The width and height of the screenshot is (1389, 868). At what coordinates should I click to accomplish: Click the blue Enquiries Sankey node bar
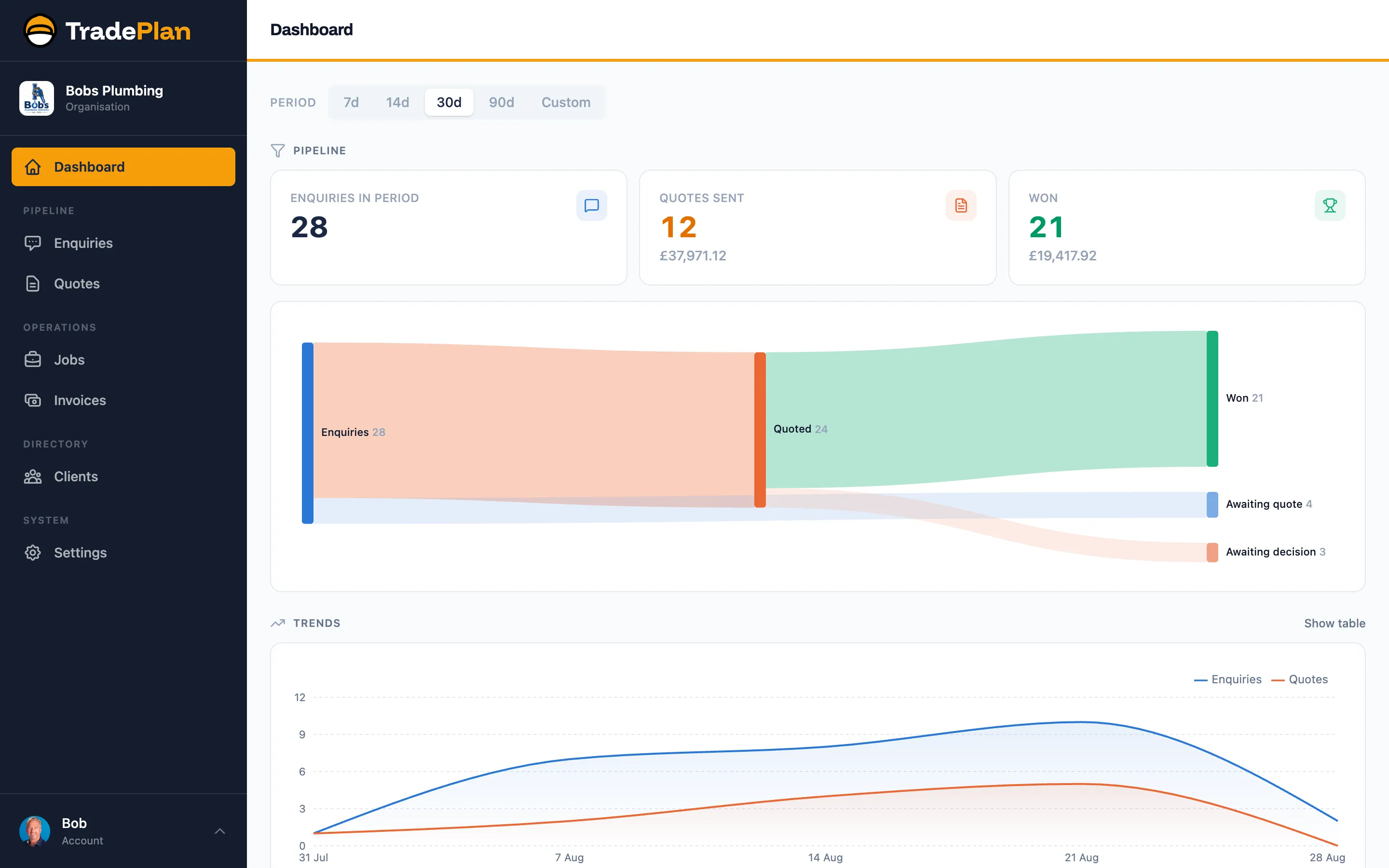[x=308, y=433]
